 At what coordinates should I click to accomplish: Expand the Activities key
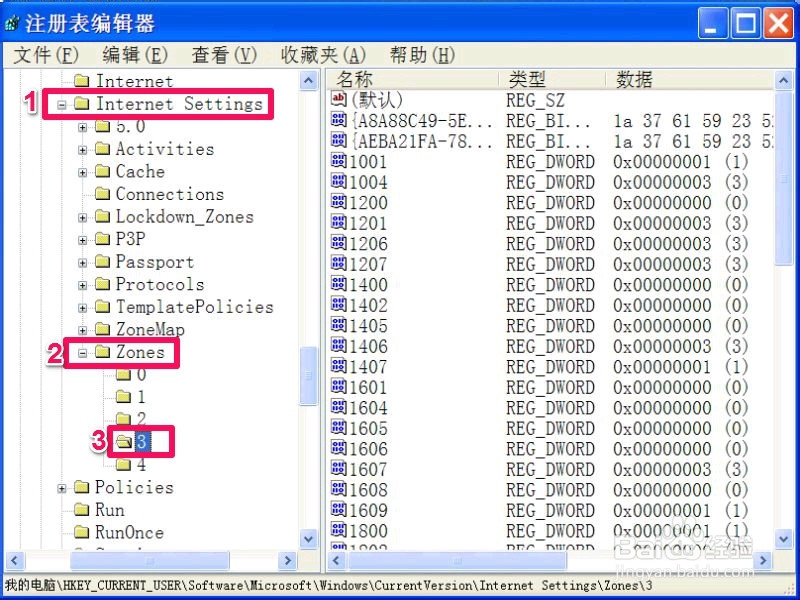83,149
